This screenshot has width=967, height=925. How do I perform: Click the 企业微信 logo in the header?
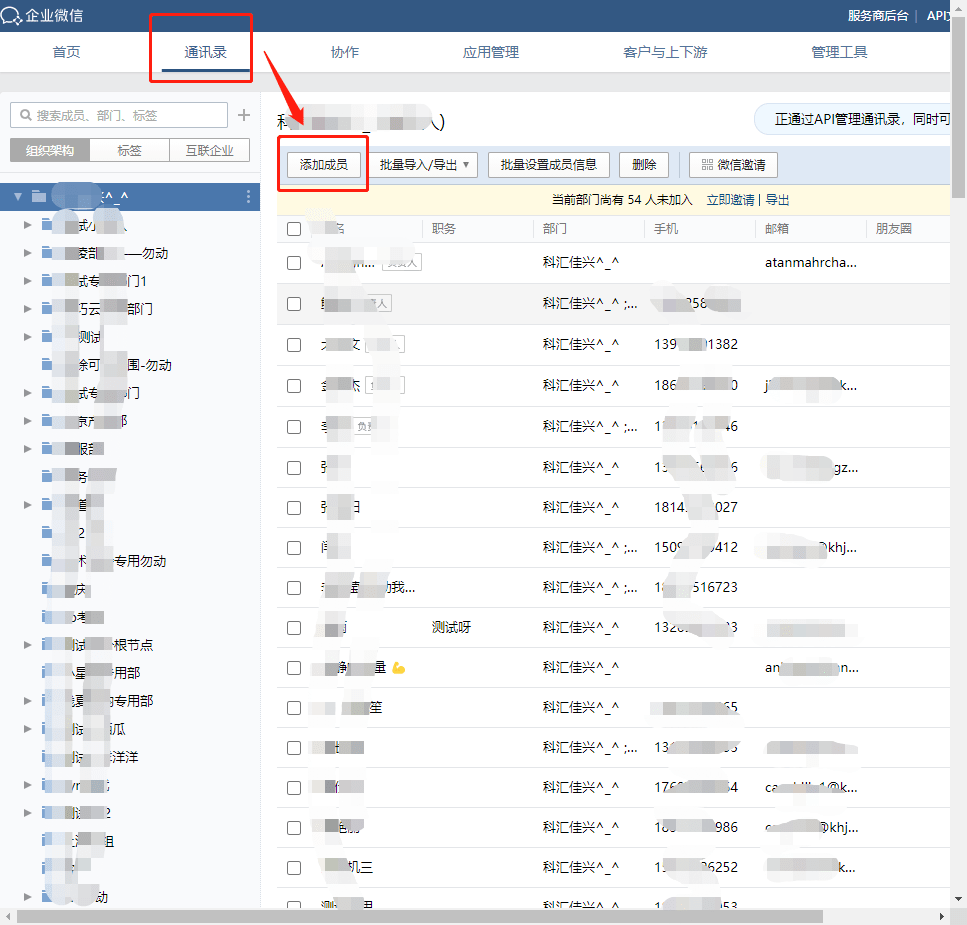click(x=12, y=15)
